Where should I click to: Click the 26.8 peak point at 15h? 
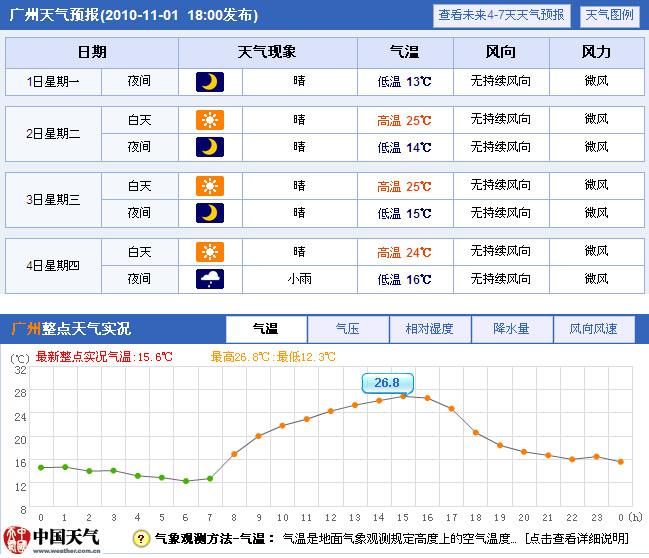[403, 397]
